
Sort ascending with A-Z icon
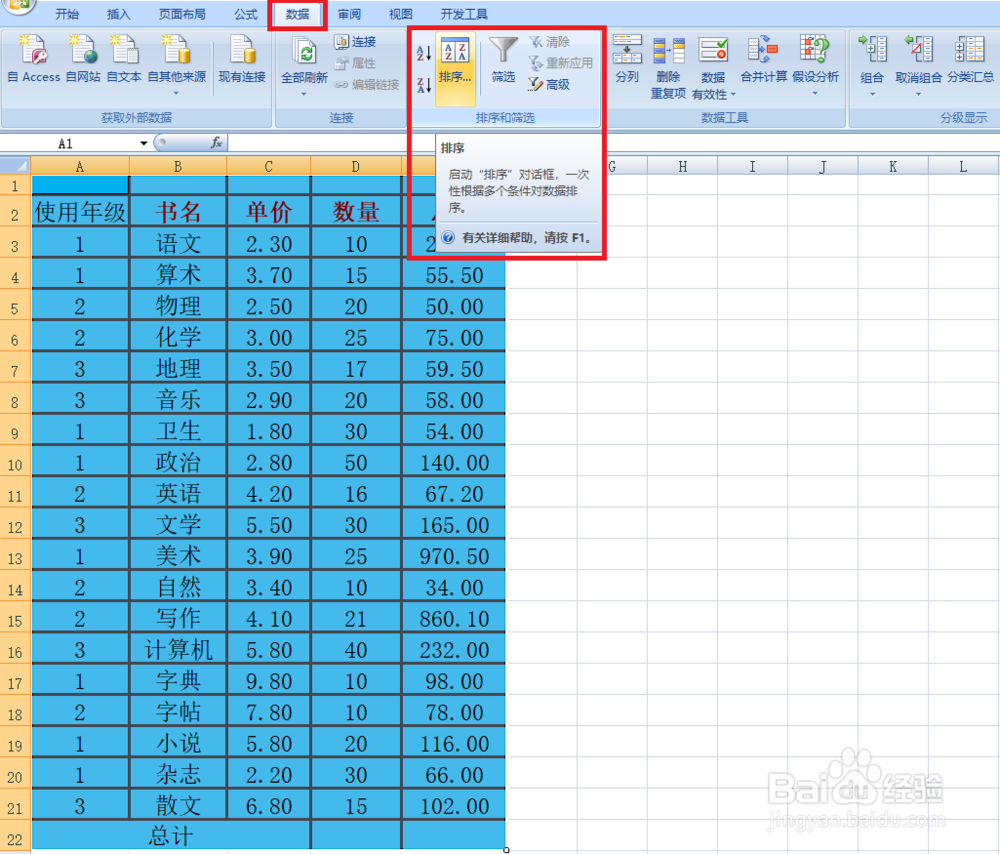tap(423, 54)
